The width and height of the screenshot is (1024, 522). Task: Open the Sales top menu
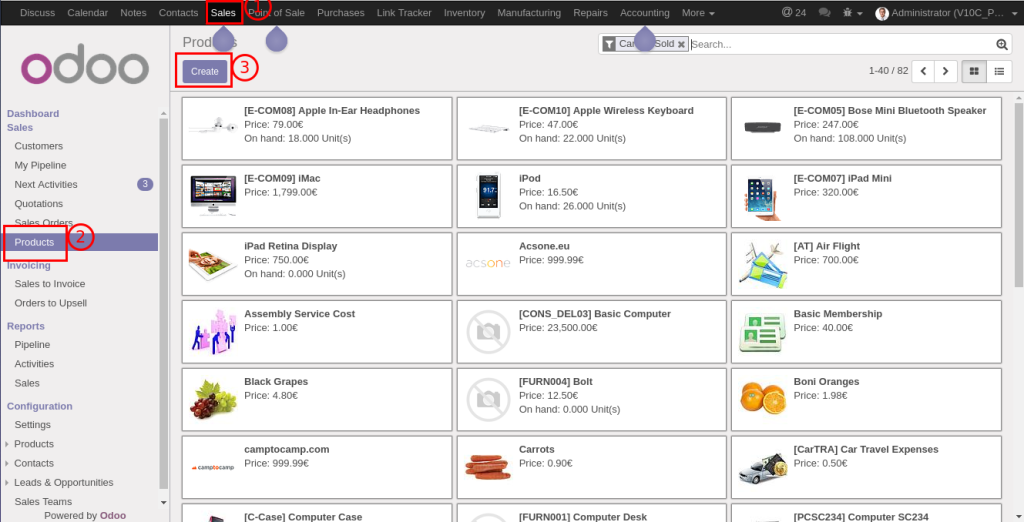223,12
